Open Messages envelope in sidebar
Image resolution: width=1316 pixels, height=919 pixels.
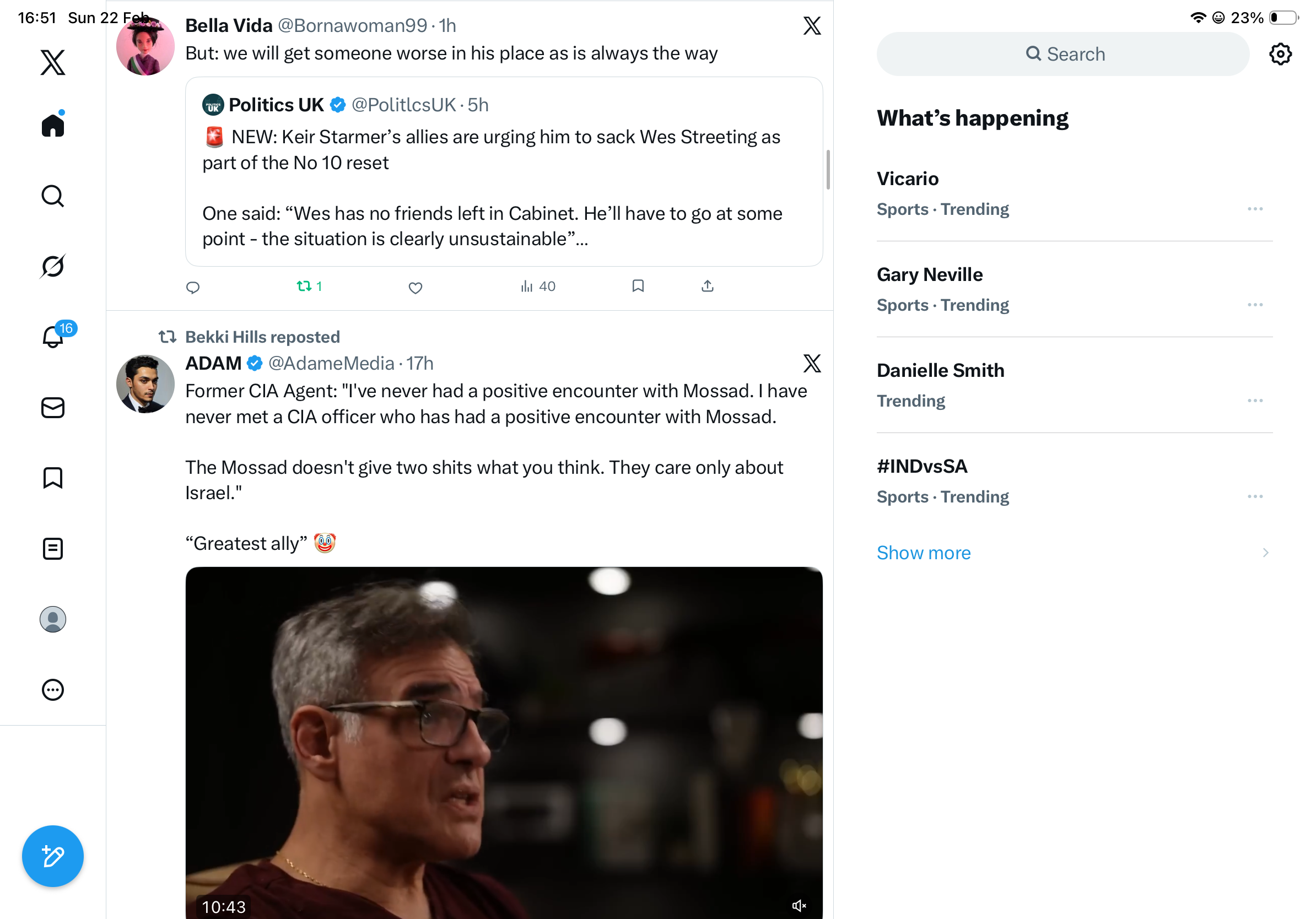53,408
